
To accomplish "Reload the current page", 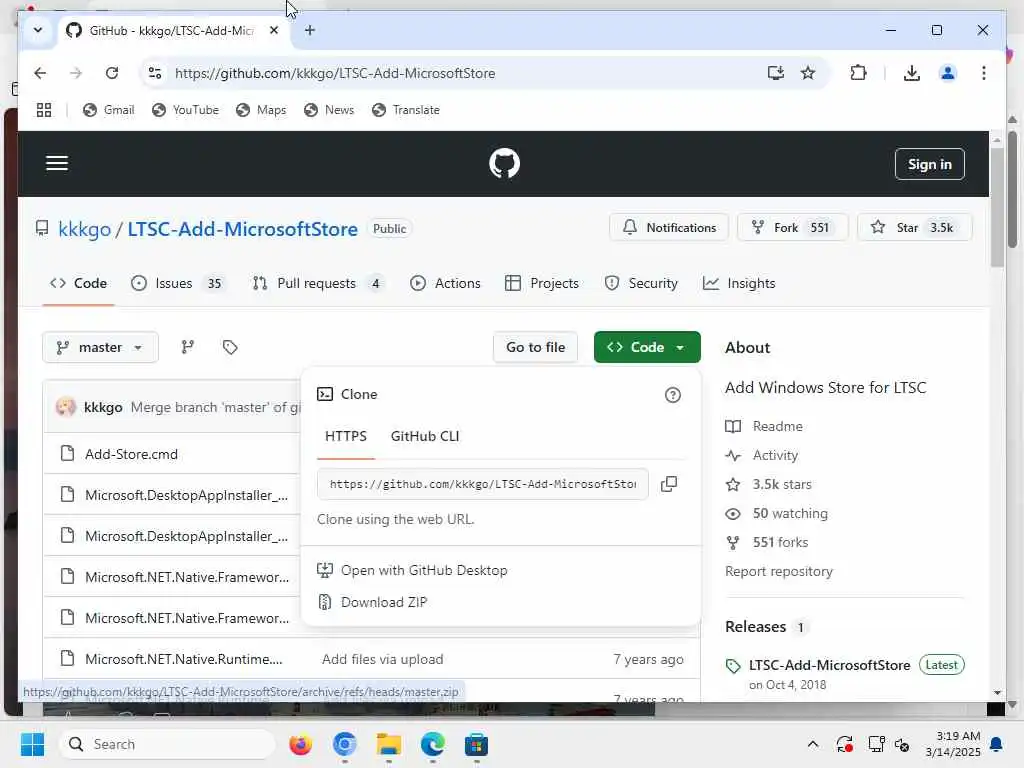I will pos(112,73).
